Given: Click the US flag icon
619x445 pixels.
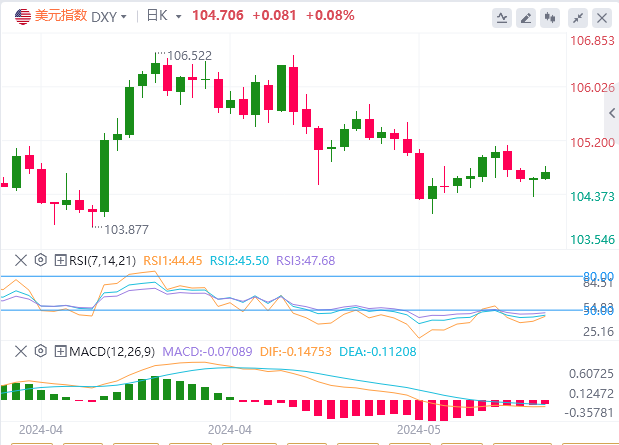Looking at the screenshot, I should pos(23,17).
